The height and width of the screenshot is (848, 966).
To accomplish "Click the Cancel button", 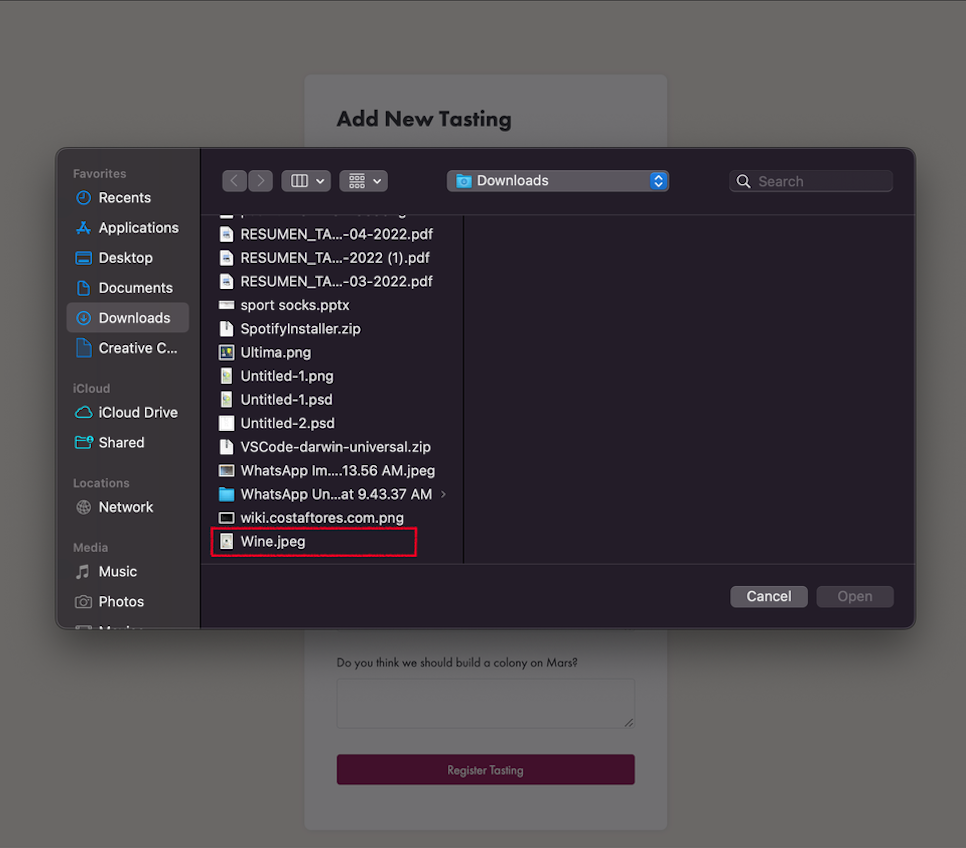I will click(x=768, y=597).
